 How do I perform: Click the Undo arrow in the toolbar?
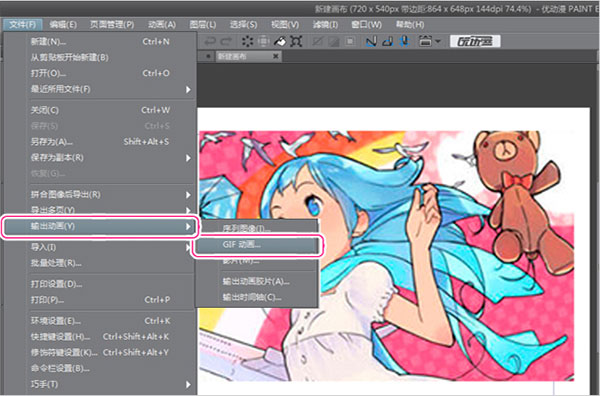210,41
